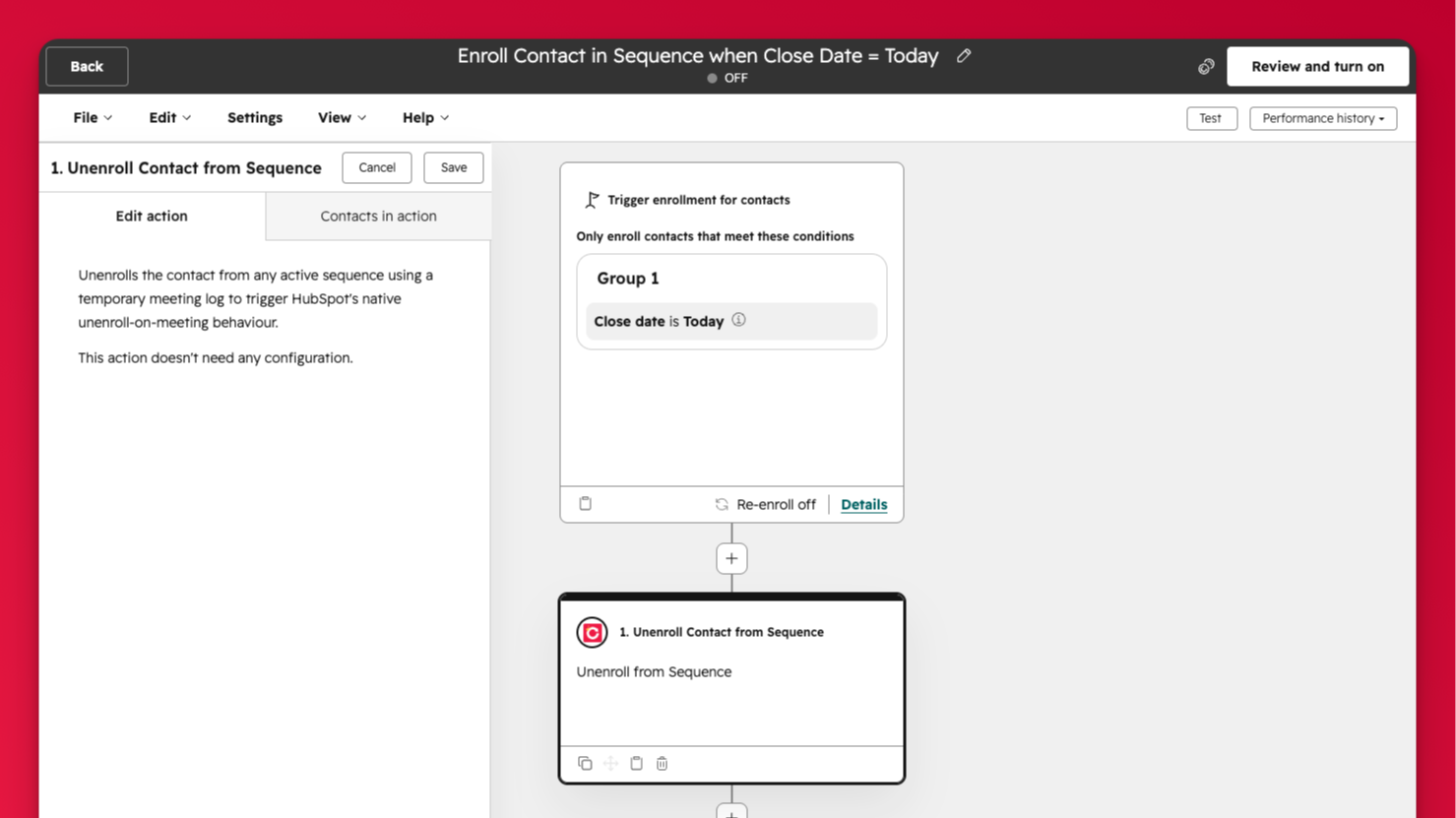Click the Test button
Screen dimensions: 1456x818
pyautogui.click(x=1211, y=118)
